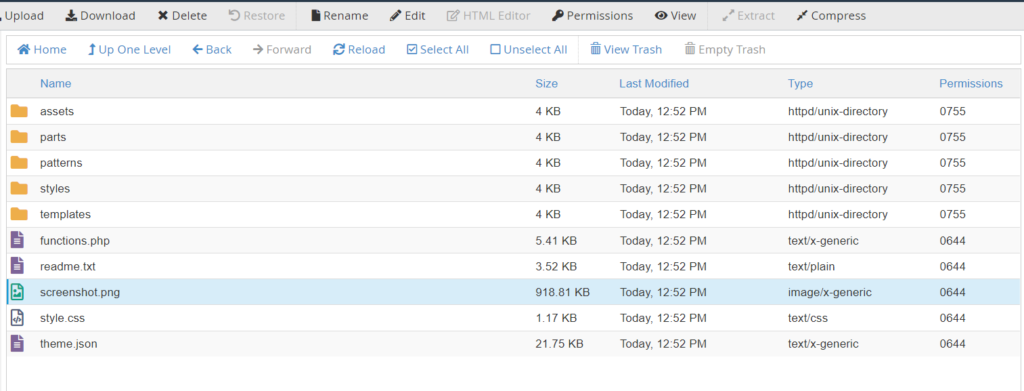Click the Compress toolbar button
Screen dimensions: 1024x391
pyautogui.click(x=831, y=16)
